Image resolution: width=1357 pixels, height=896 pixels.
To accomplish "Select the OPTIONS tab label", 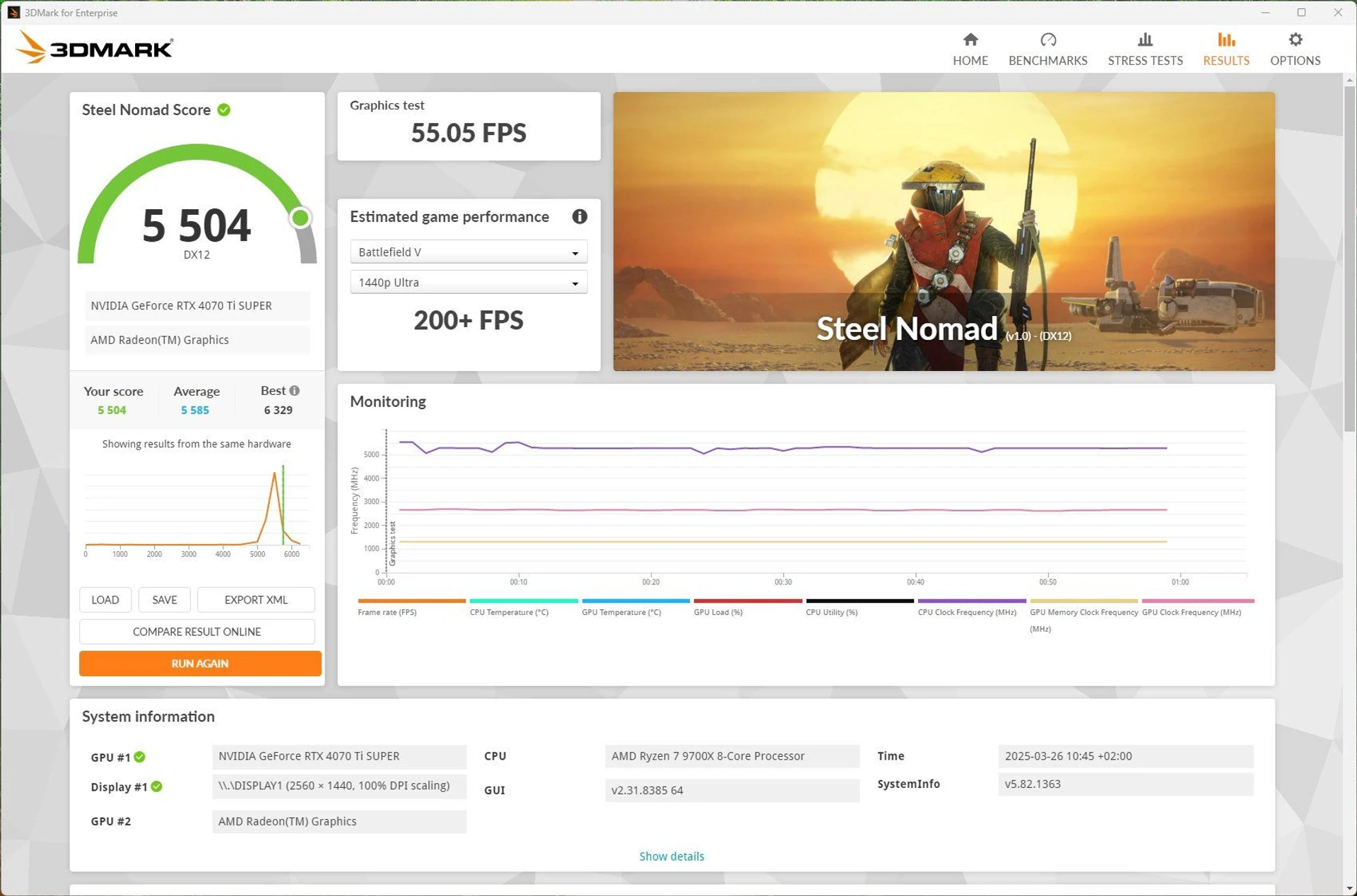I will tap(1295, 61).
